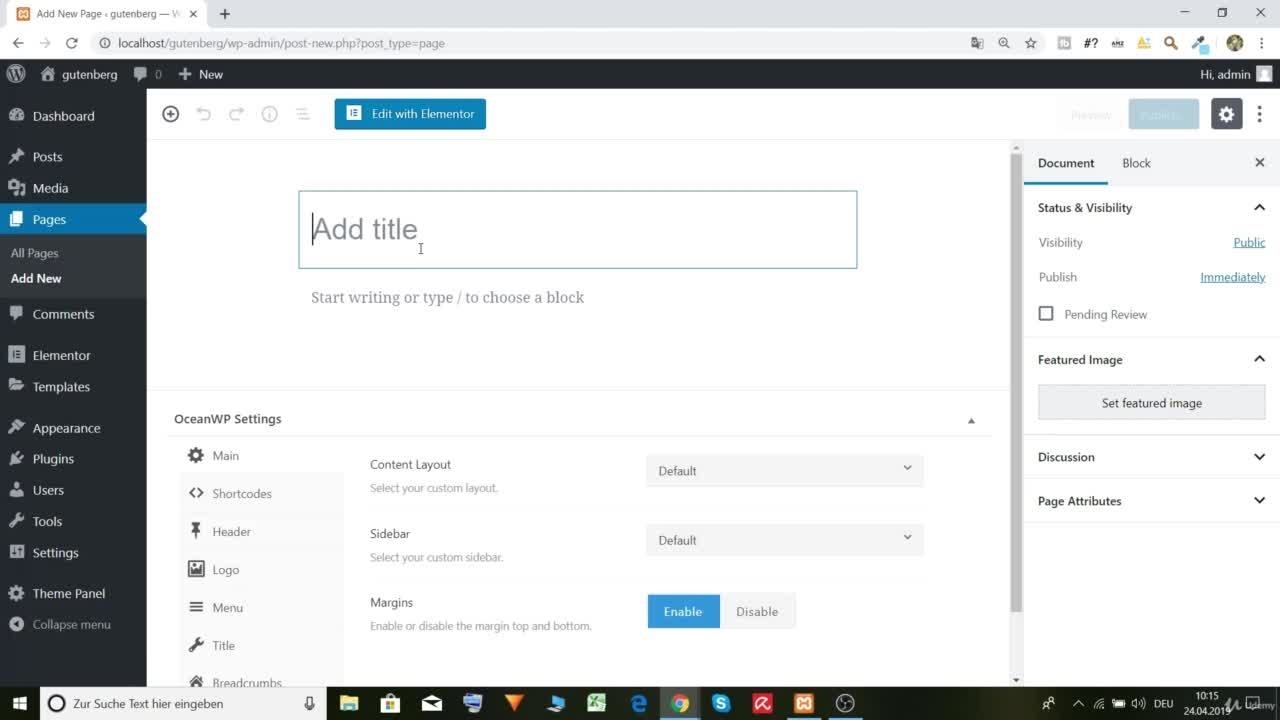Open block navigation list icon

point(302,114)
